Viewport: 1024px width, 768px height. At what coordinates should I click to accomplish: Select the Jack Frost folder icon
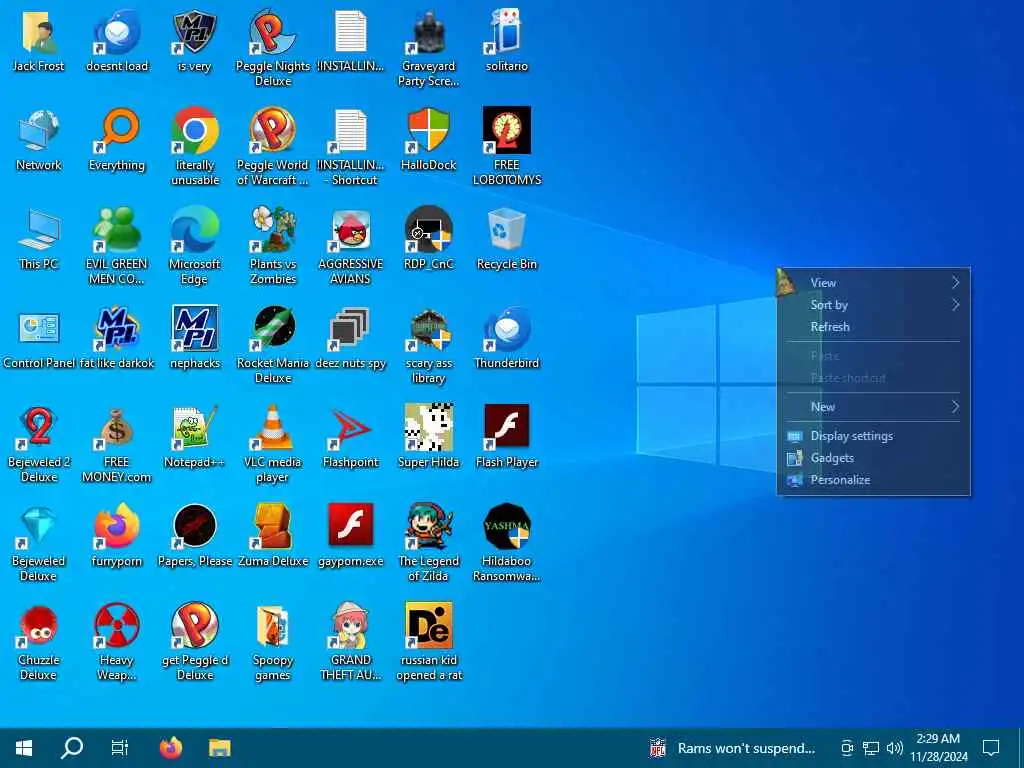pos(39,32)
